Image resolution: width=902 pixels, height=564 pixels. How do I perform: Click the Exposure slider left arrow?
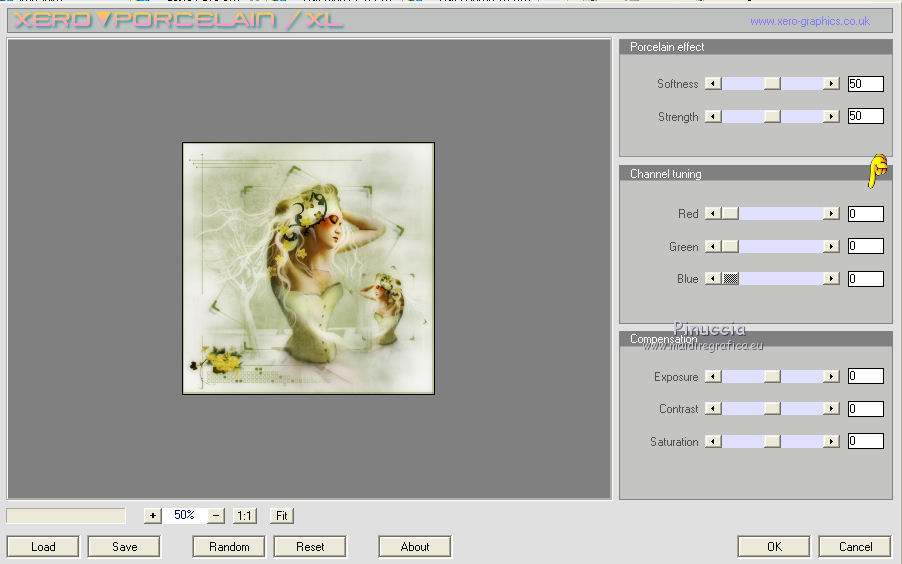coord(713,376)
